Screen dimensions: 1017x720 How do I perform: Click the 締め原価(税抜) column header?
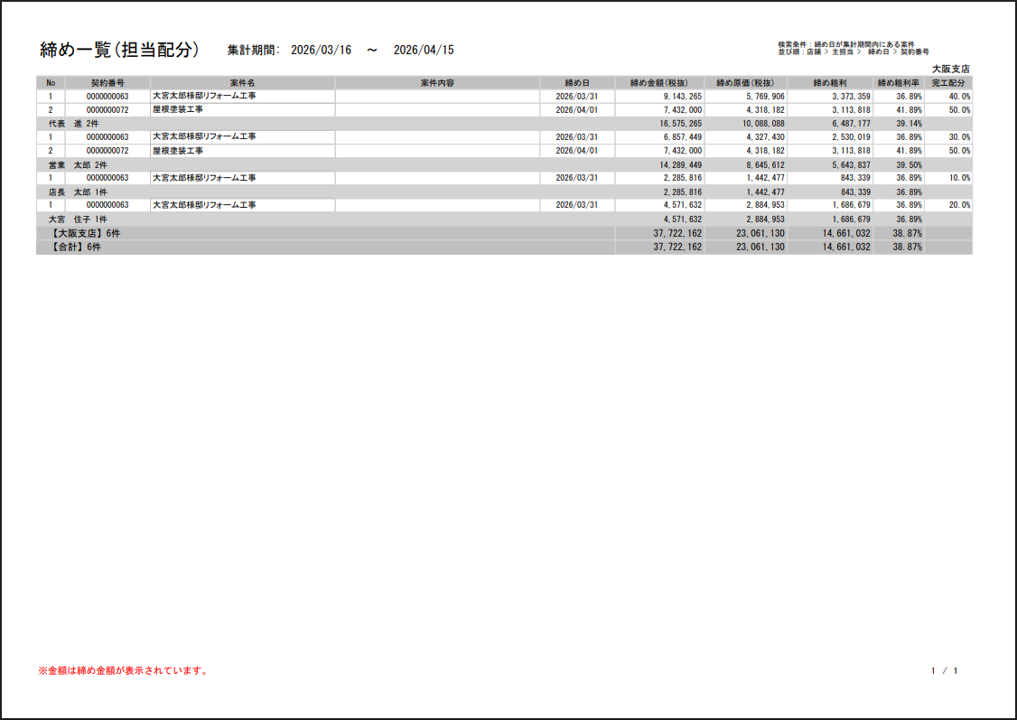tap(745, 83)
